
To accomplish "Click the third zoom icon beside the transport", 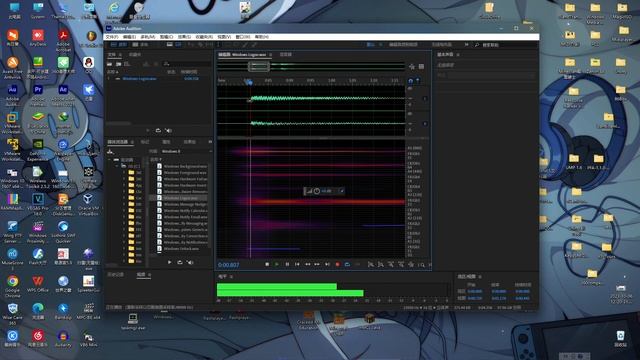I will pos(391,265).
